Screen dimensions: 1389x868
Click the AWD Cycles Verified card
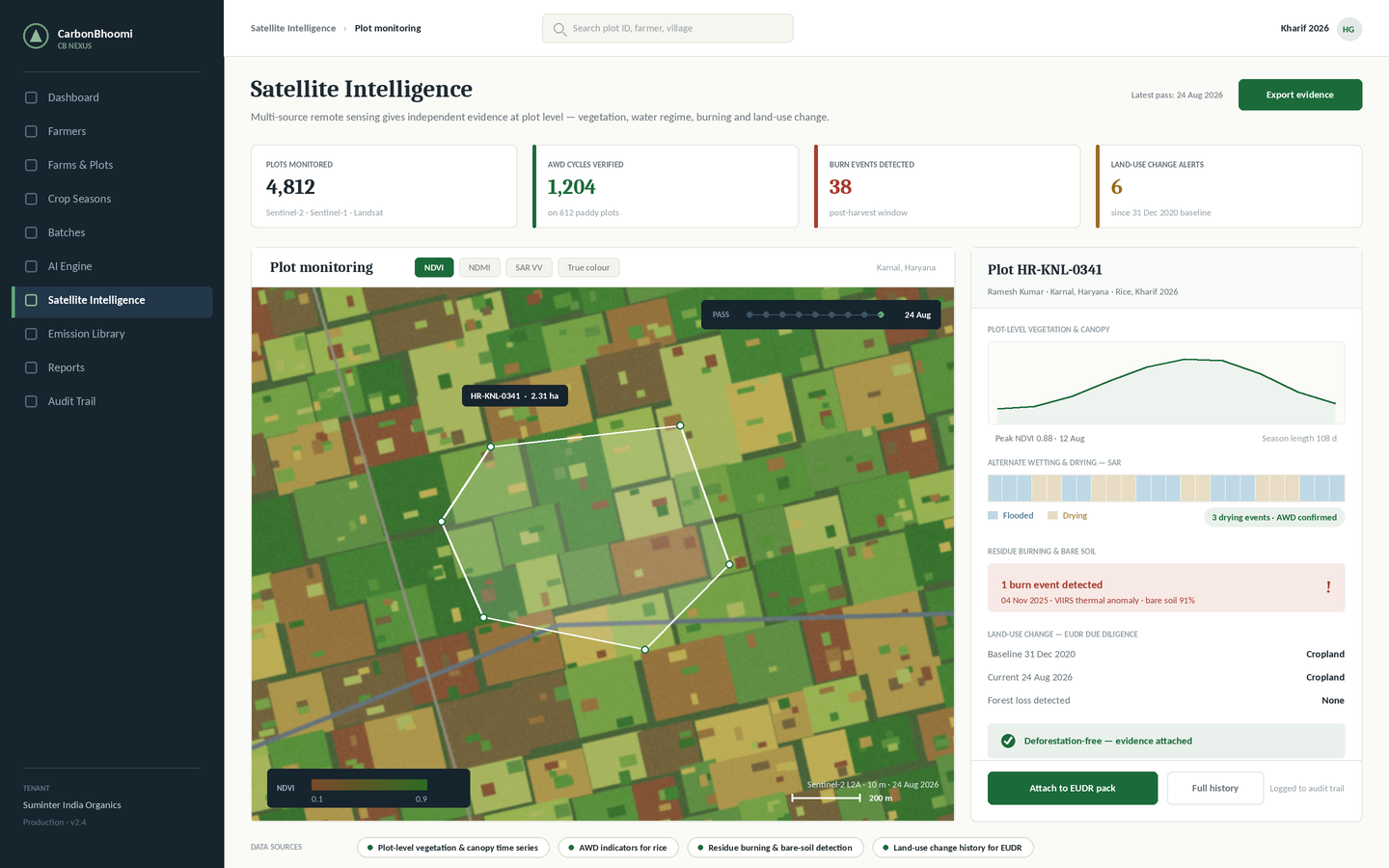666,186
